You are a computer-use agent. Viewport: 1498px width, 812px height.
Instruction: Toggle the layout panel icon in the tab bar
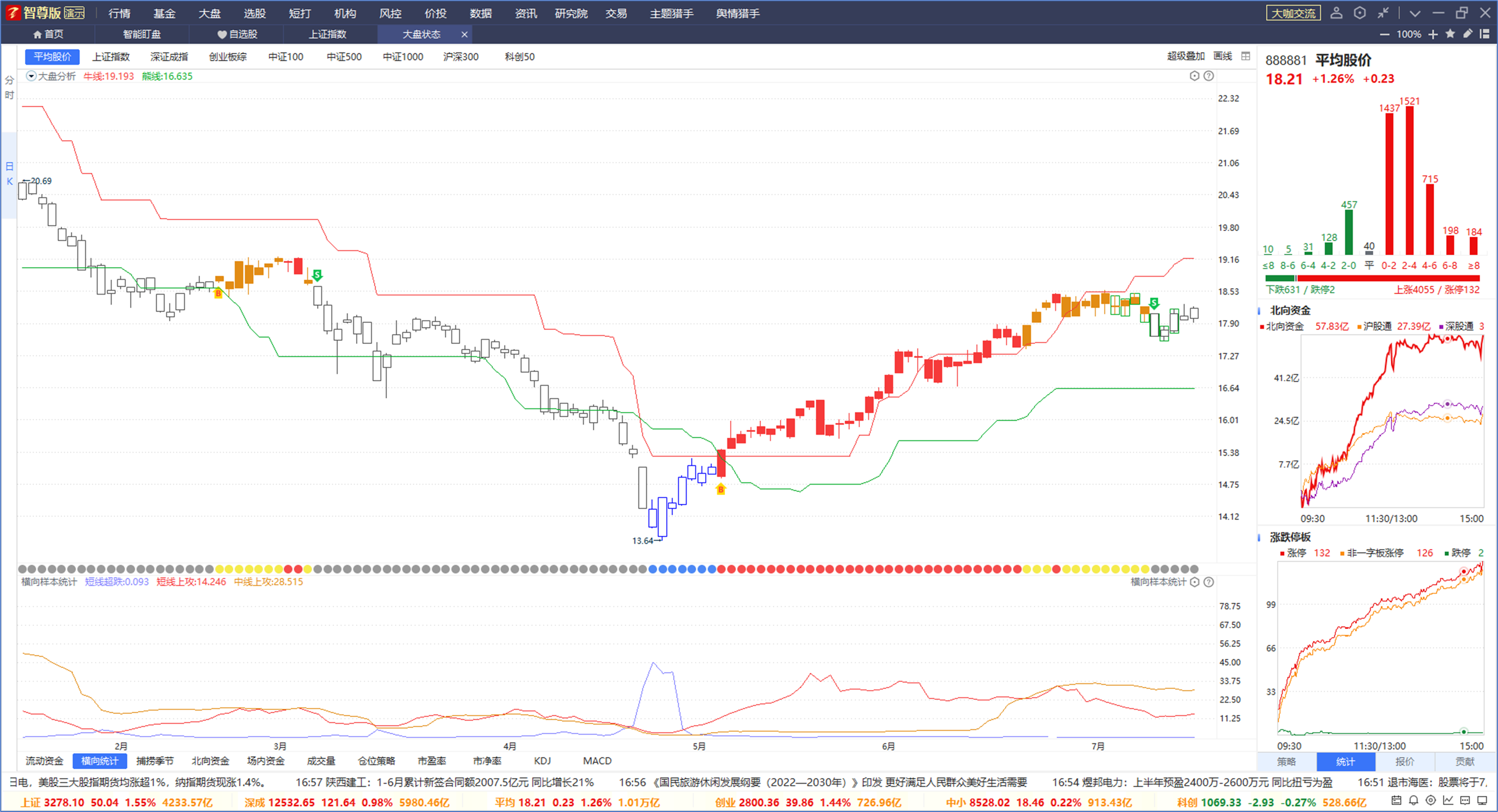(x=1485, y=34)
